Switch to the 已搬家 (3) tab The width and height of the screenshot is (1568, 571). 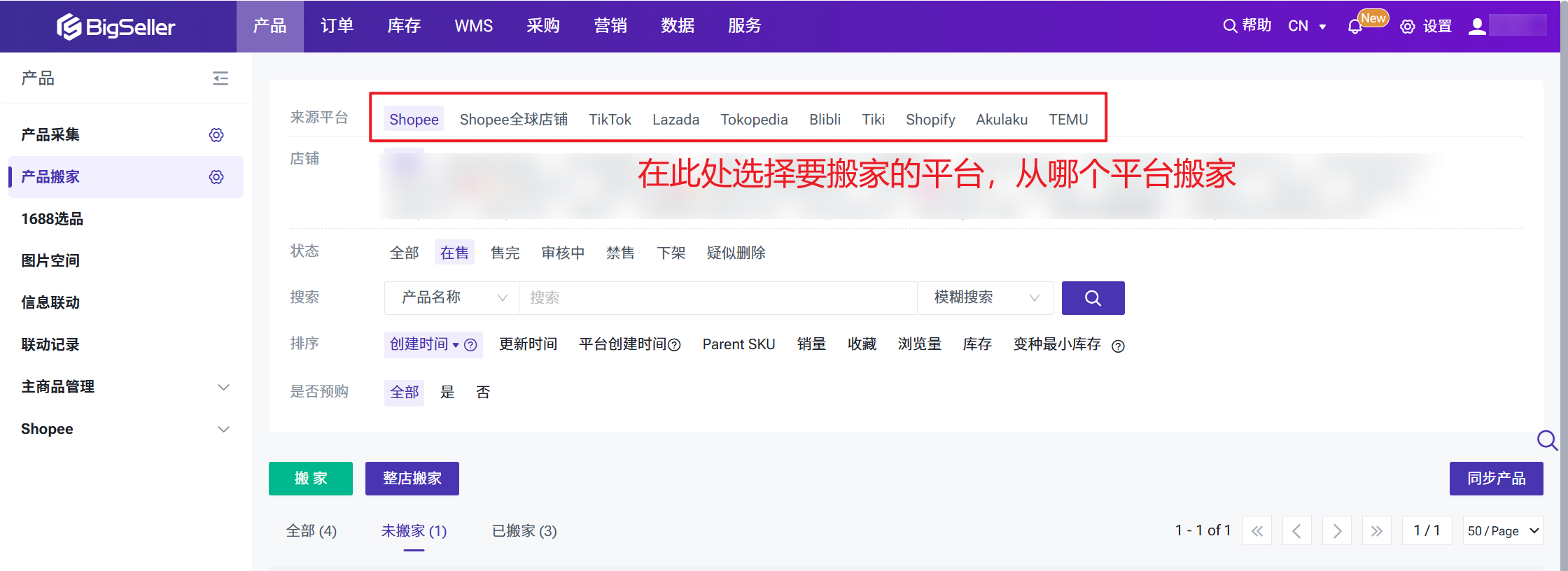tap(524, 531)
